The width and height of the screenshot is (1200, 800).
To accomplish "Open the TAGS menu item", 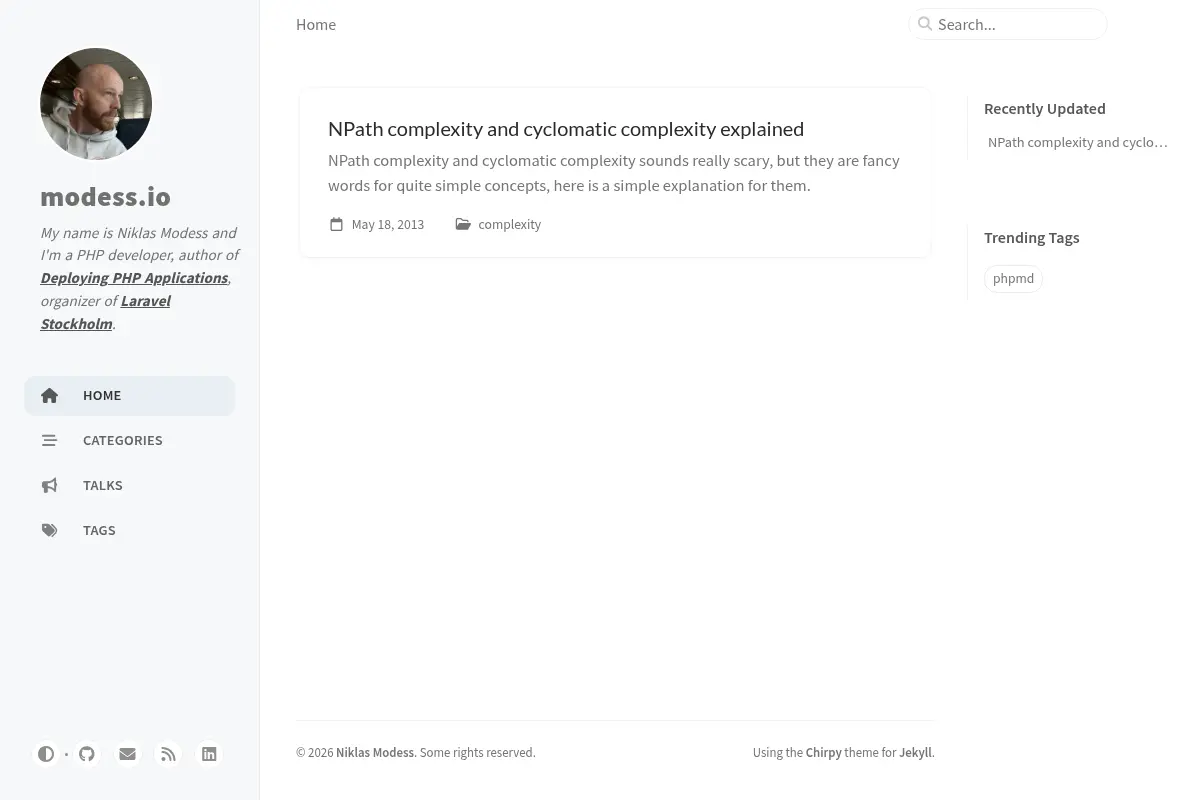I will click(130, 530).
